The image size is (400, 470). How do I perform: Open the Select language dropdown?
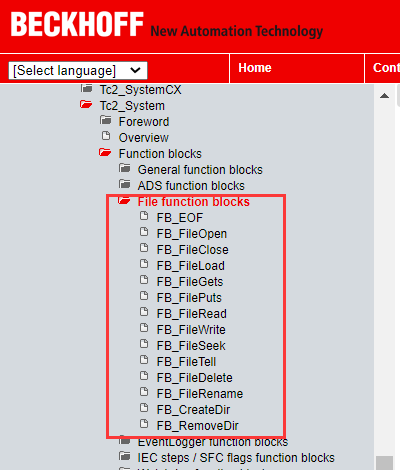pos(78,70)
